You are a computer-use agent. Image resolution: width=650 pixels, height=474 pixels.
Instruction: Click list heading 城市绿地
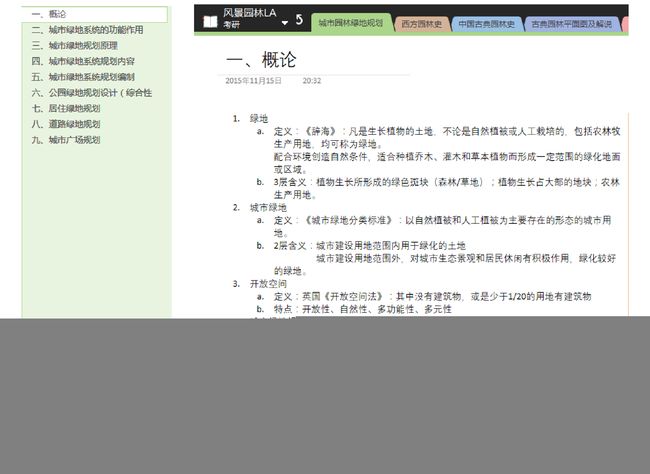point(268,207)
